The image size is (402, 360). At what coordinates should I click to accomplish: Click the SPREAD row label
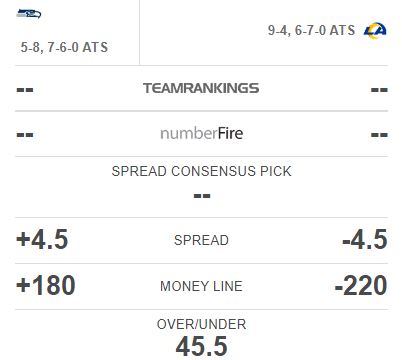click(x=201, y=240)
